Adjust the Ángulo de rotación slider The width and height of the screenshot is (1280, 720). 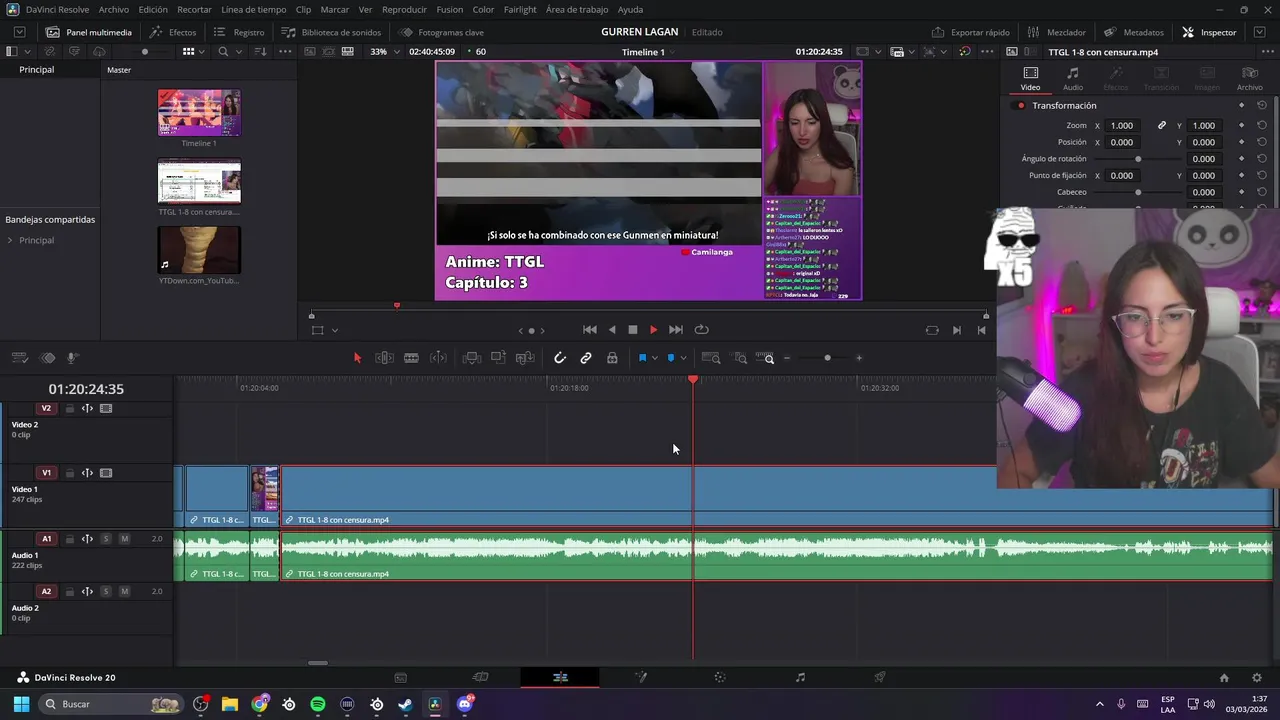[x=1138, y=159]
